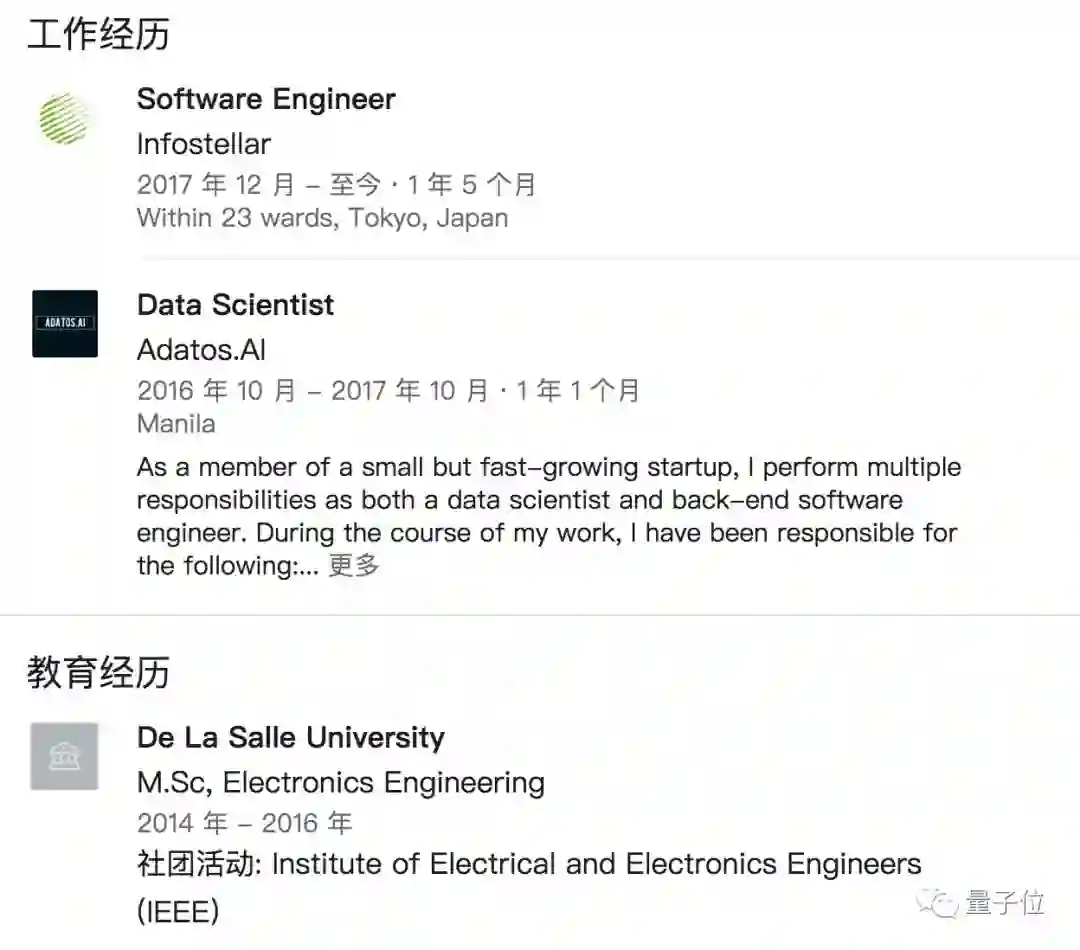Click the Manila location text

coord(176,423)
